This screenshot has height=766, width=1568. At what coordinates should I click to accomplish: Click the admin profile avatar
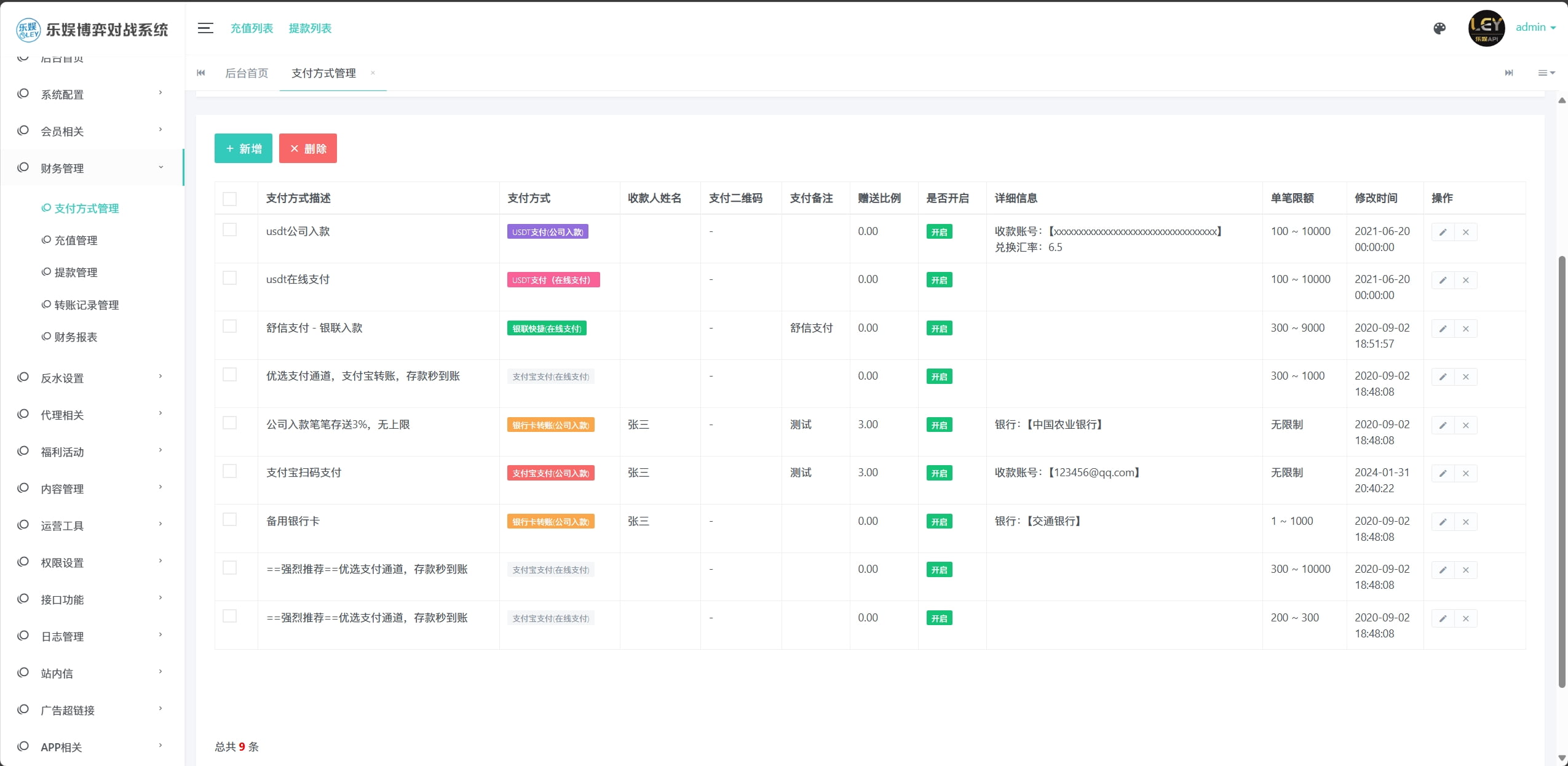(x=1486, y=28)
